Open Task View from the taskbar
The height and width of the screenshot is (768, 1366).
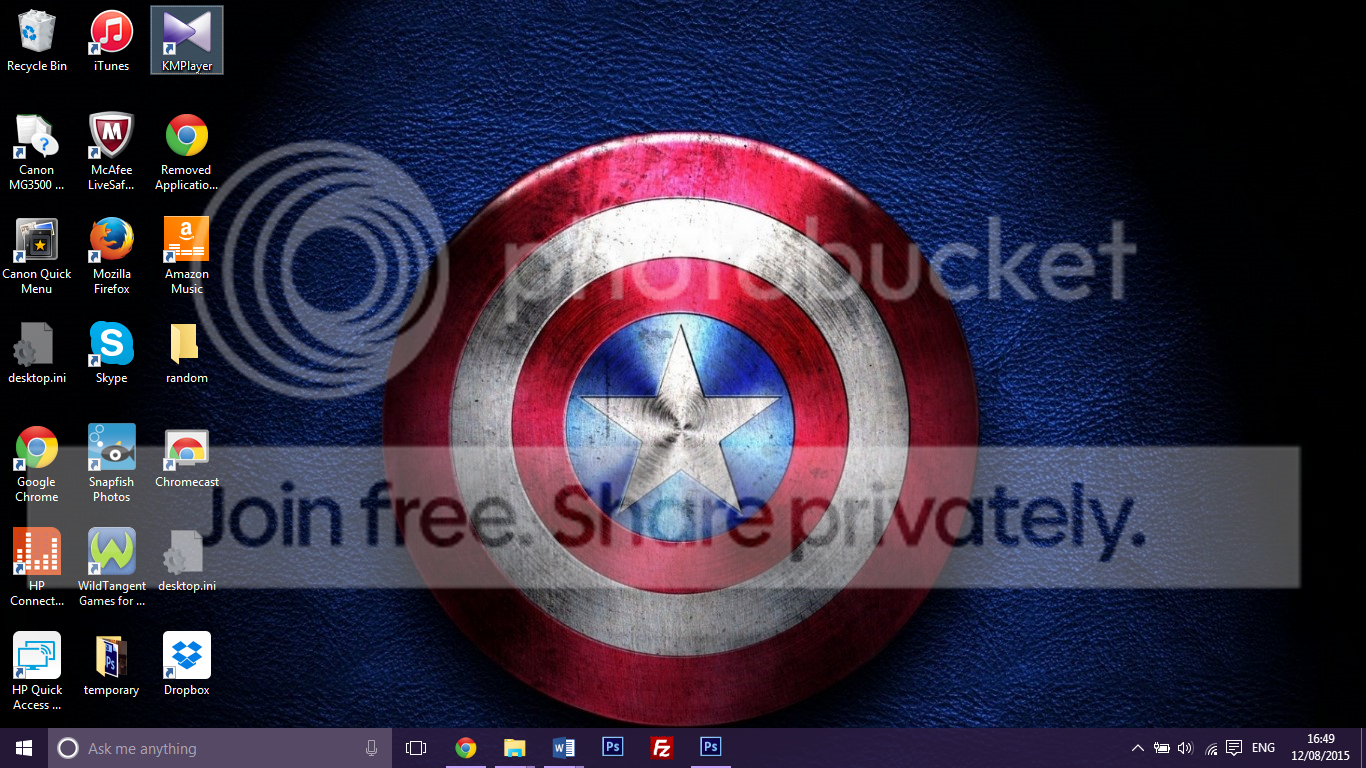tap(416, 748)
